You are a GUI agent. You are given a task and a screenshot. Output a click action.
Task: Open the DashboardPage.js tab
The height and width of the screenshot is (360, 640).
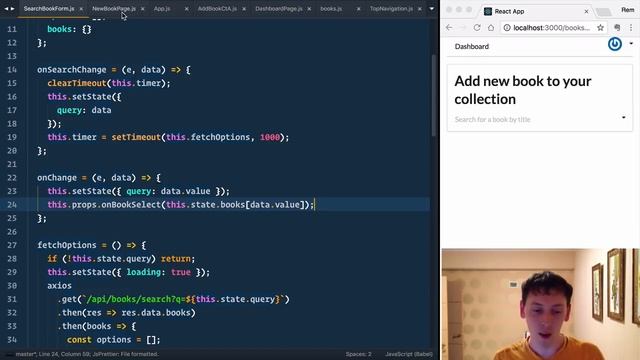coord(279,9)
